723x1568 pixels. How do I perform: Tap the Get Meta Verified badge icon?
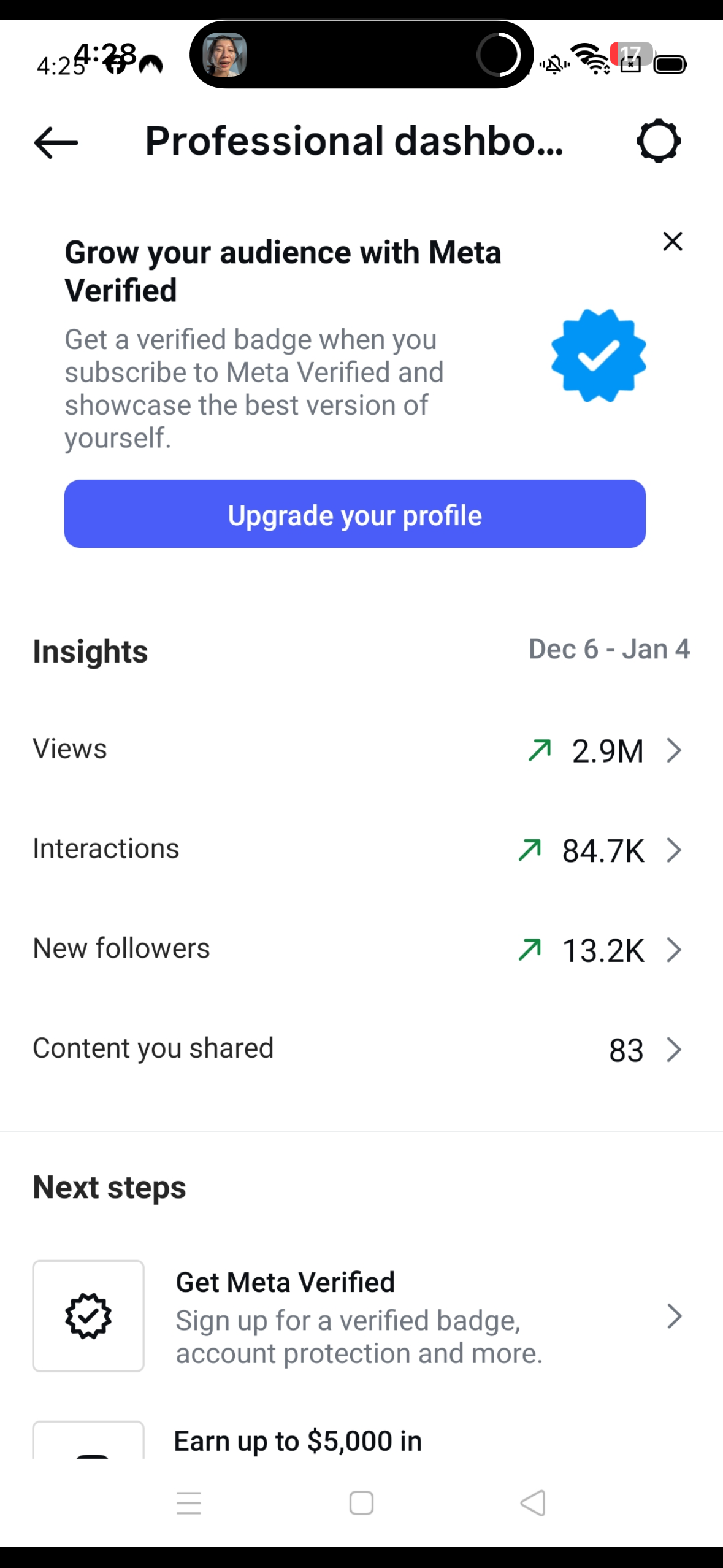pos(88,1316)
